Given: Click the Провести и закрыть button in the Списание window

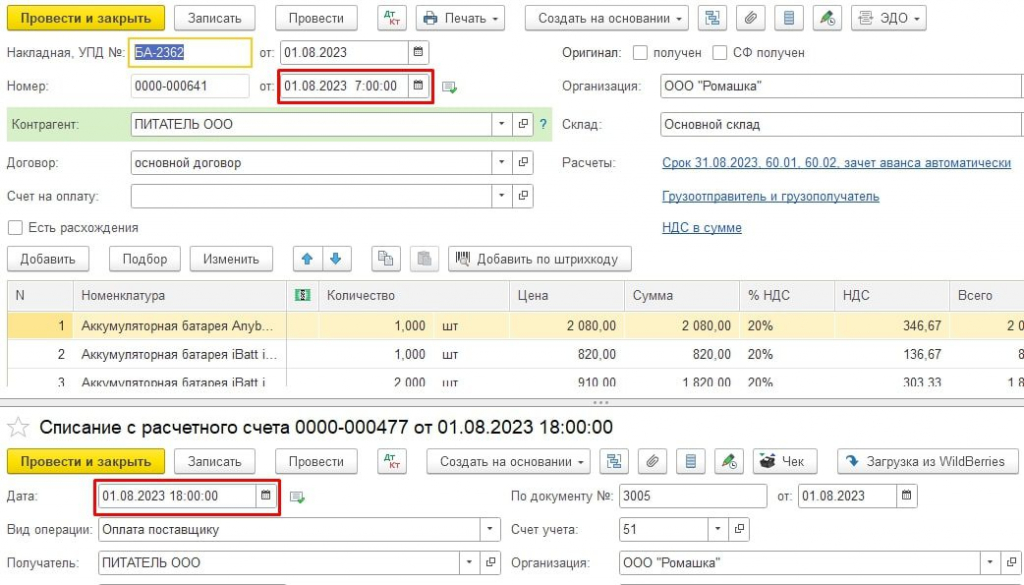Looking at the screenshot, I should (x=86, y=461).
